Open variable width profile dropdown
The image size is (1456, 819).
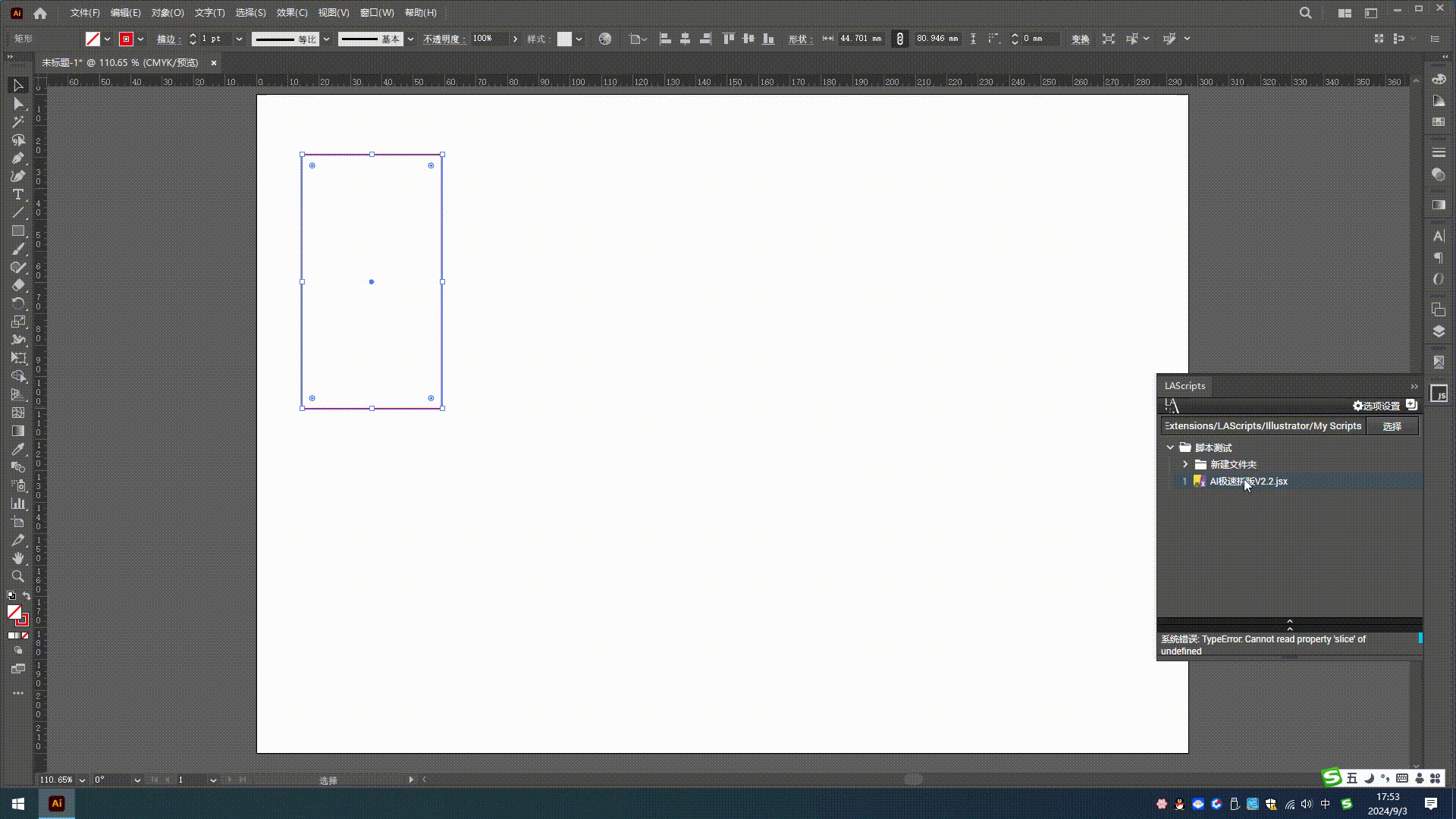[x=326, y=39]
